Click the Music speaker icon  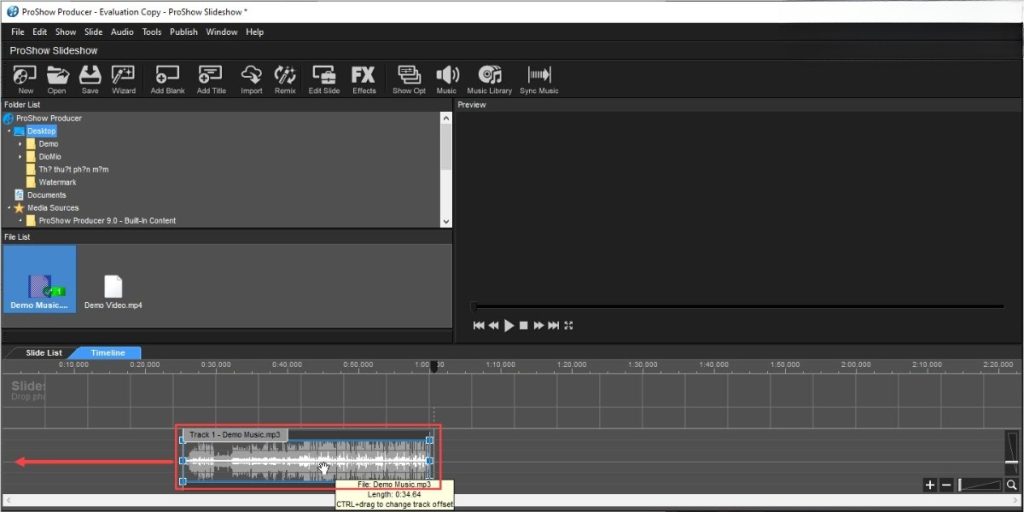coord(447,80)
